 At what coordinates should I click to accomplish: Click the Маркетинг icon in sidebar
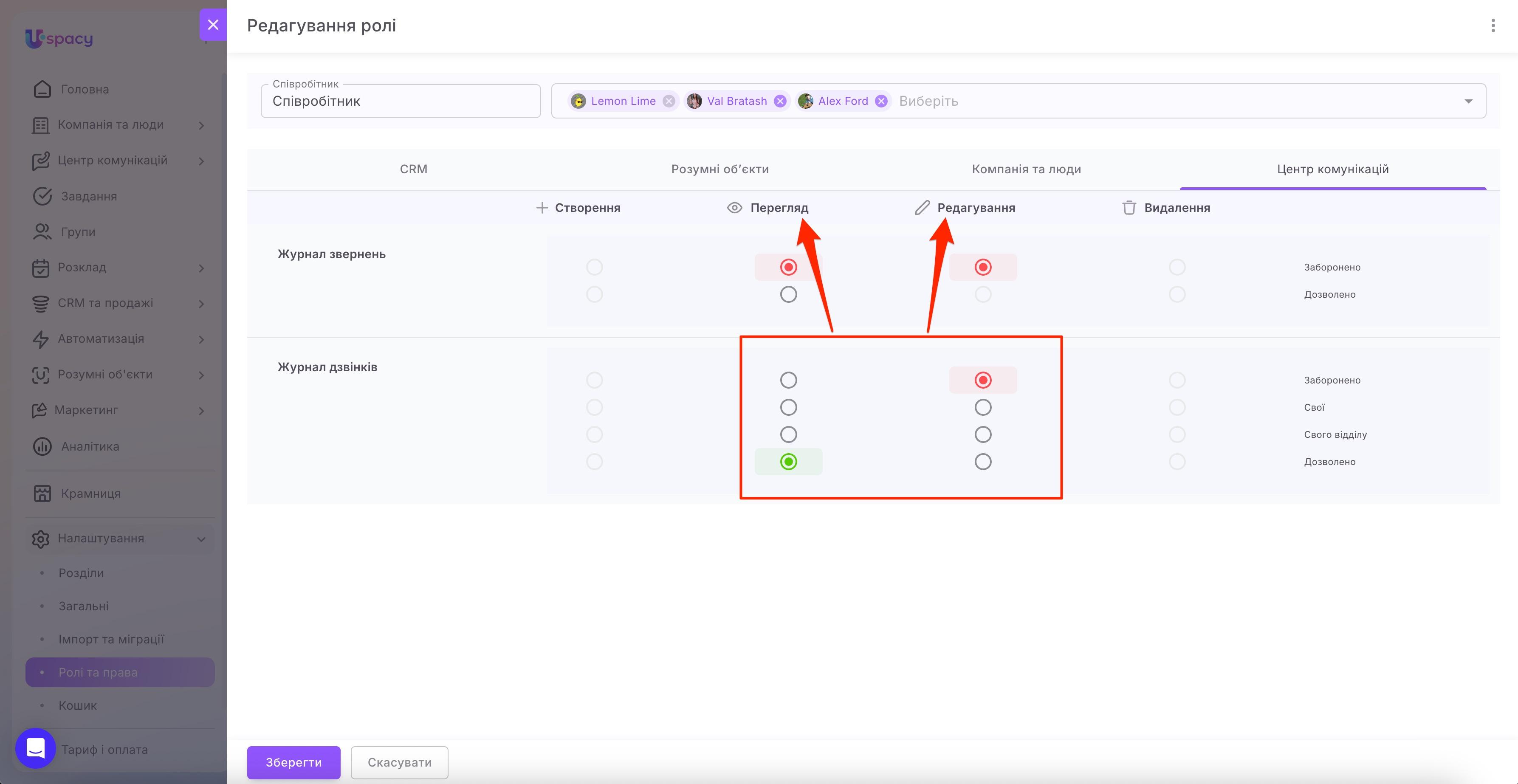[39, 410]
